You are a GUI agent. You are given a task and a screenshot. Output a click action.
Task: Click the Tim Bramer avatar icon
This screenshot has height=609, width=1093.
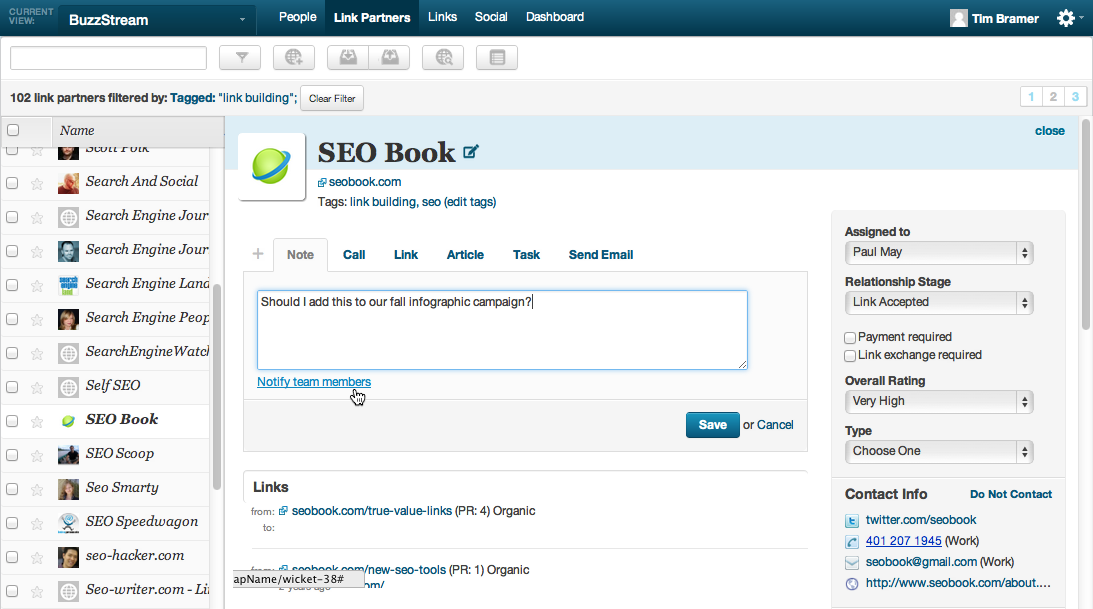tap(958, 18)
